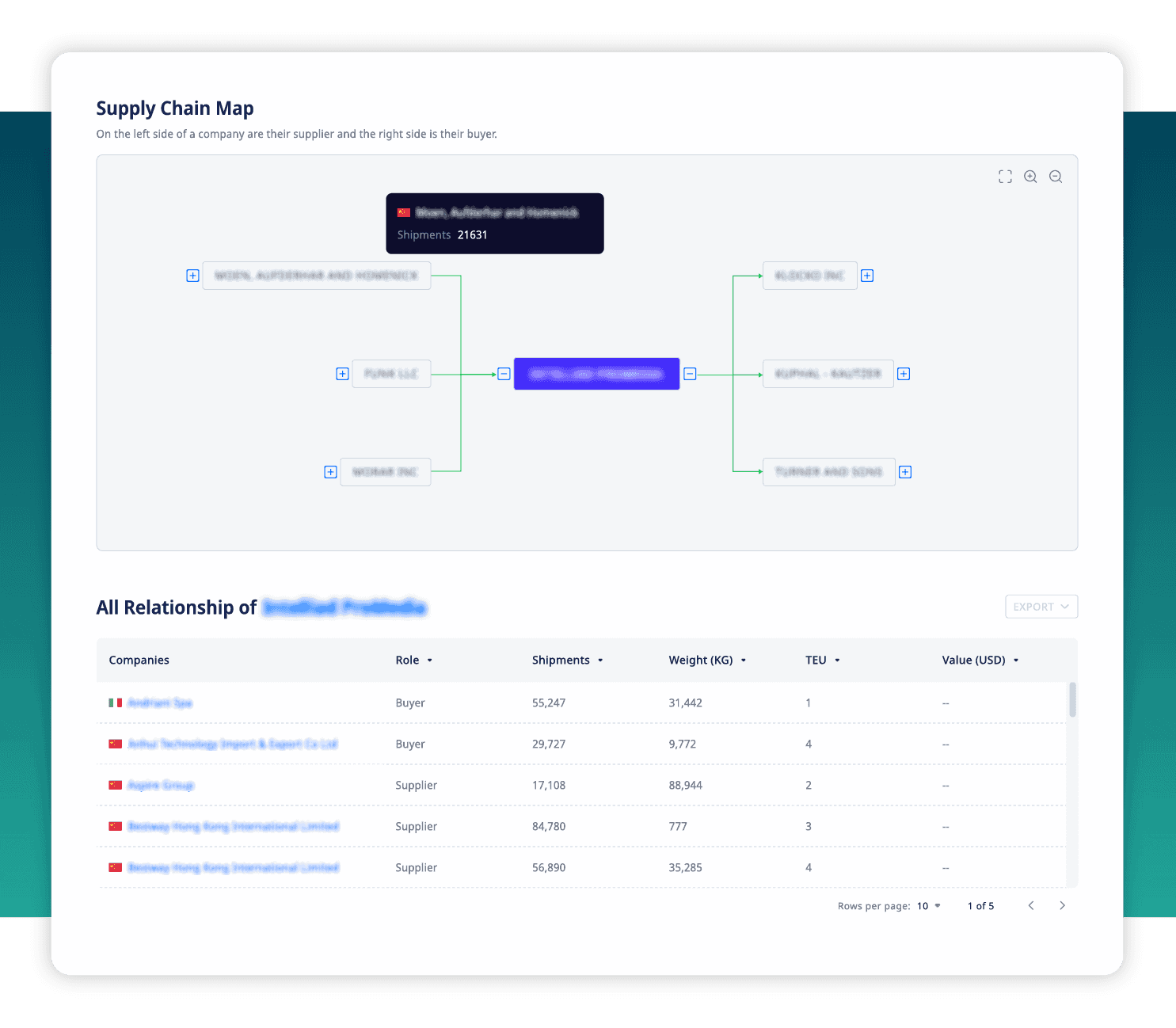
Task: Zoom out on the supply chain map
Action: click(1056, 177)
